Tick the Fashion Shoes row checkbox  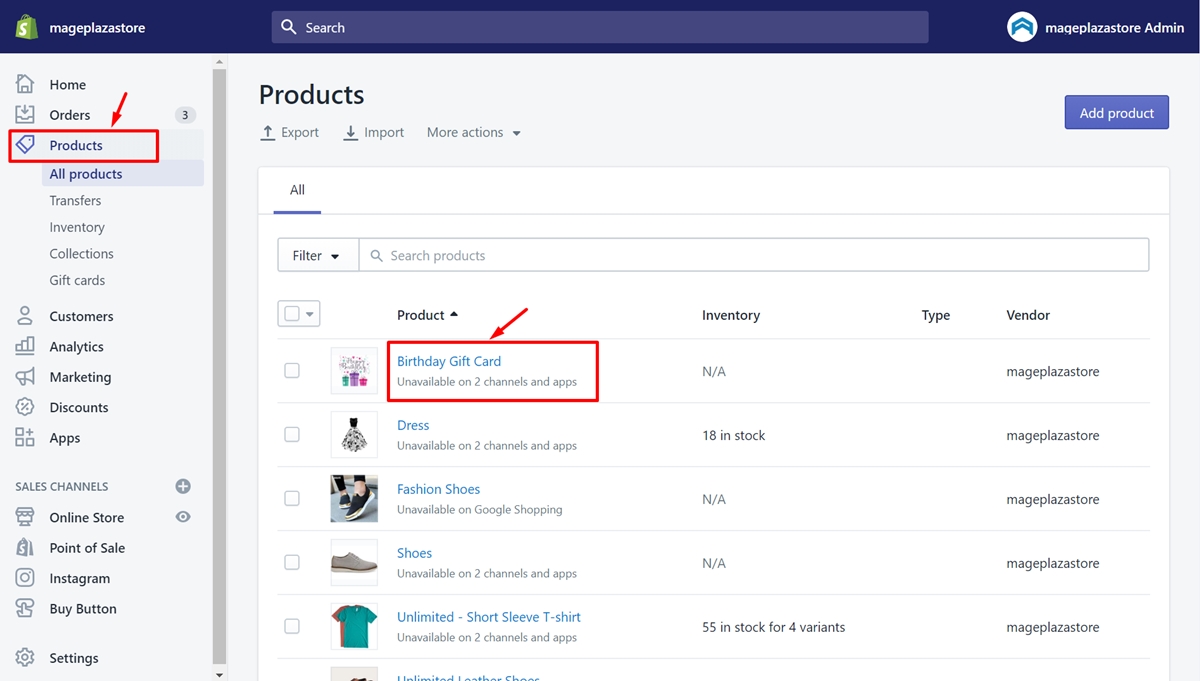[x=292, y=499]
